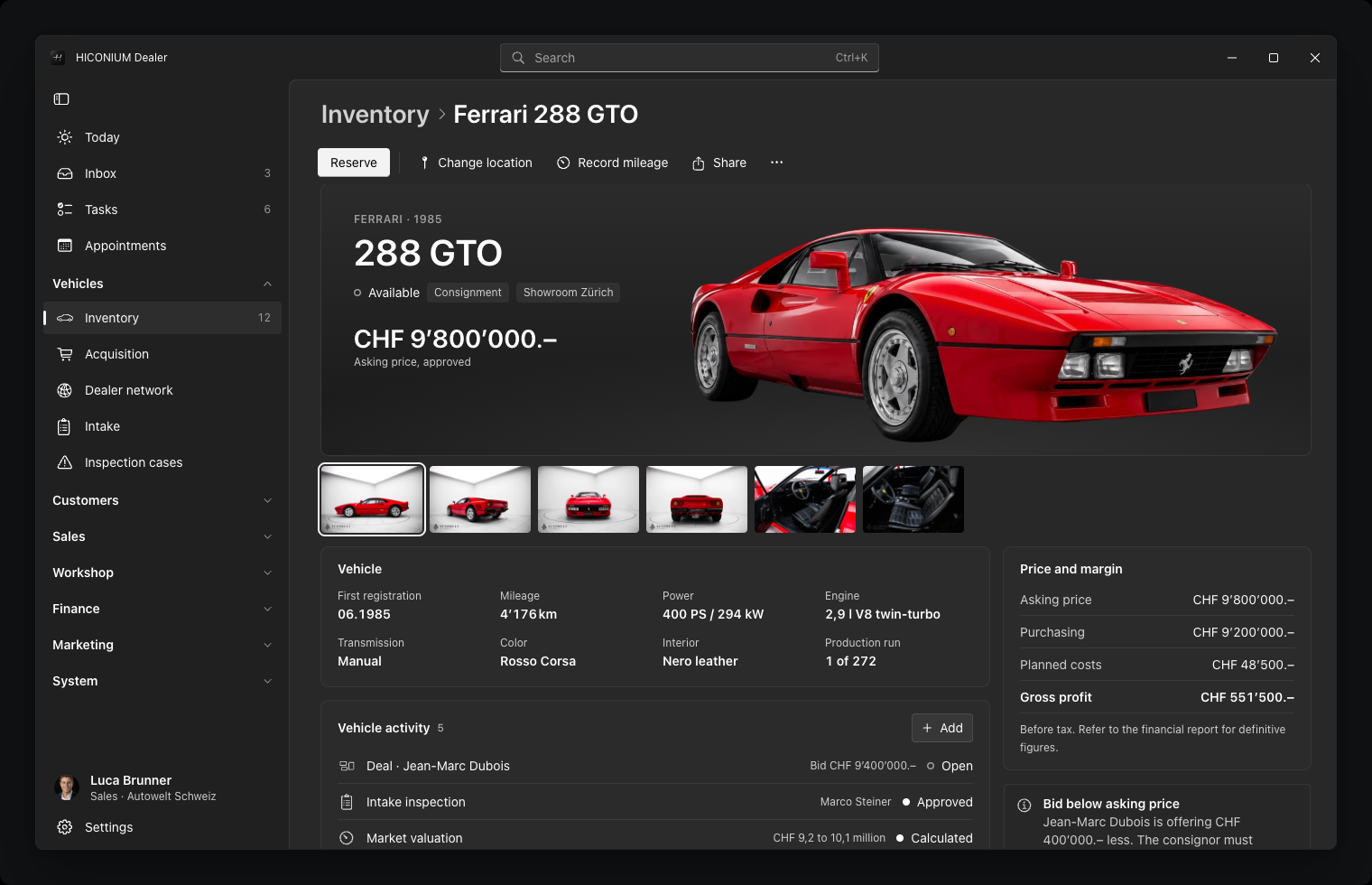
Task: Select the dark seats interior thumbnail
Action: point(913,499)
